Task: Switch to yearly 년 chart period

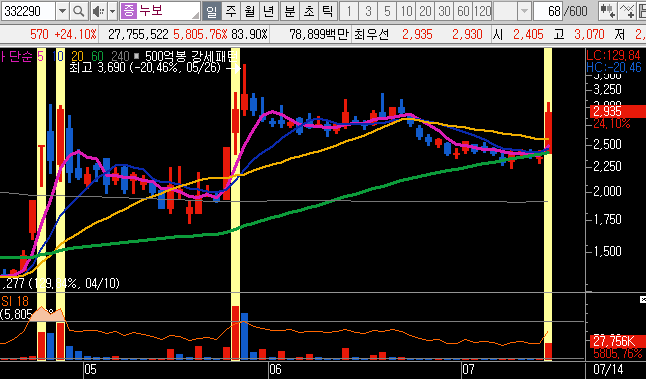Action: (269, 11)
